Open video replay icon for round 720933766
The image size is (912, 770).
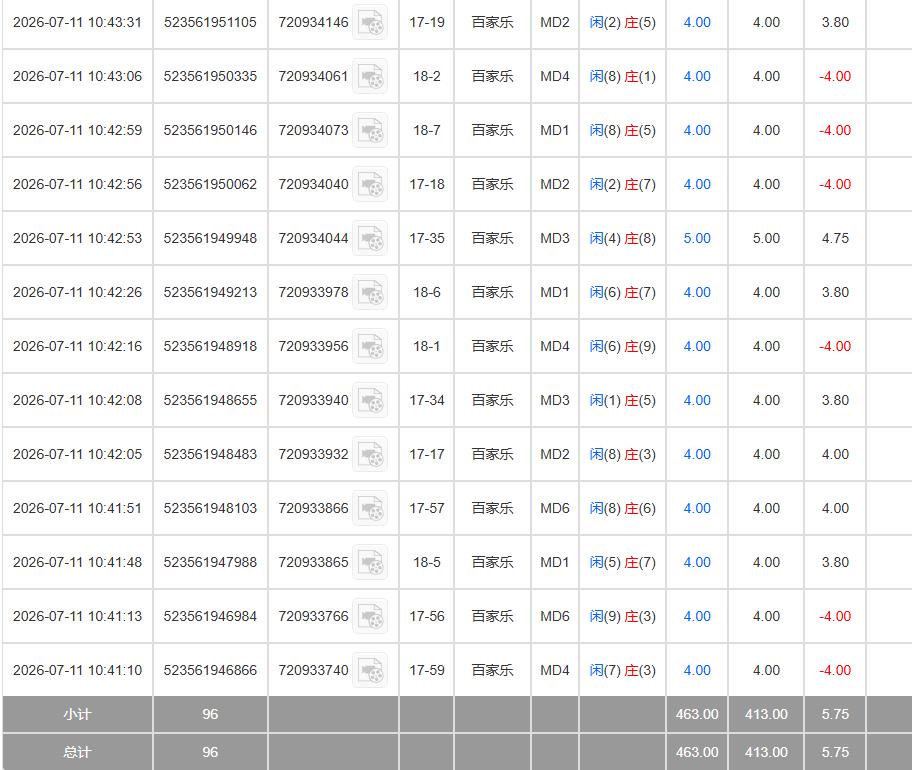[370, 618]
